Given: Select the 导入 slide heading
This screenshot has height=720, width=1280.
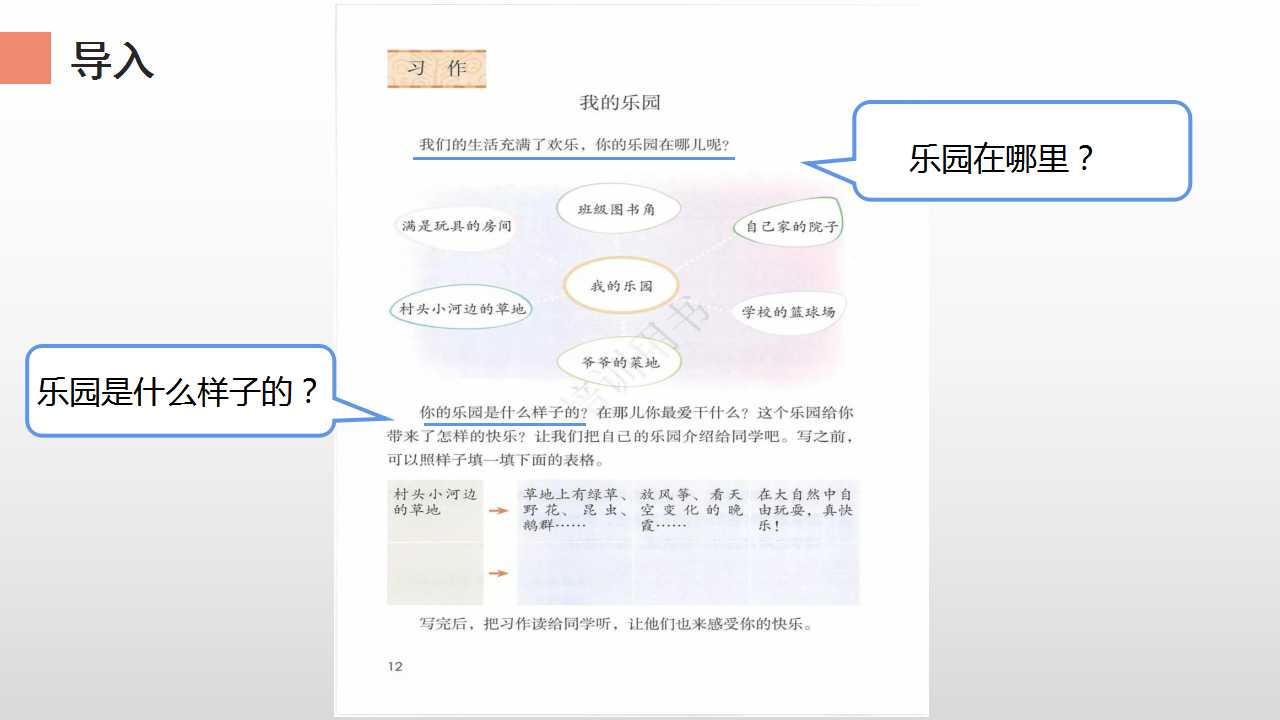Looking at the screenshot, I should [x=111, y=60].
